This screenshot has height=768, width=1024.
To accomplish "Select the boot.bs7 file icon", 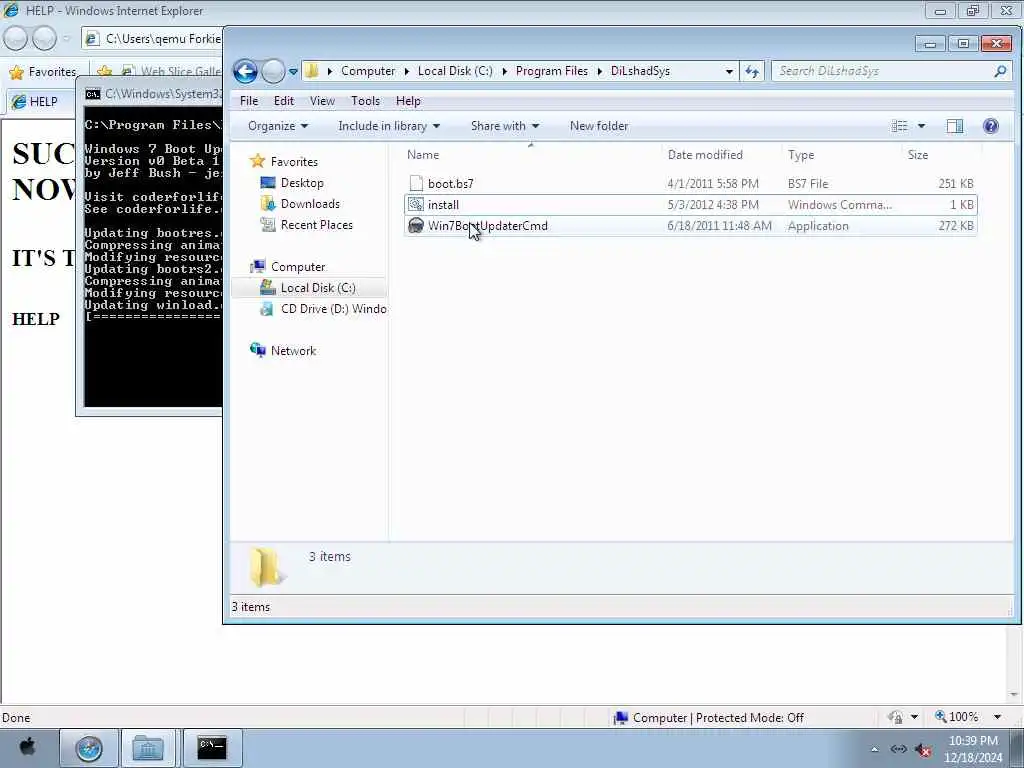I will click(x=416, y=184).
